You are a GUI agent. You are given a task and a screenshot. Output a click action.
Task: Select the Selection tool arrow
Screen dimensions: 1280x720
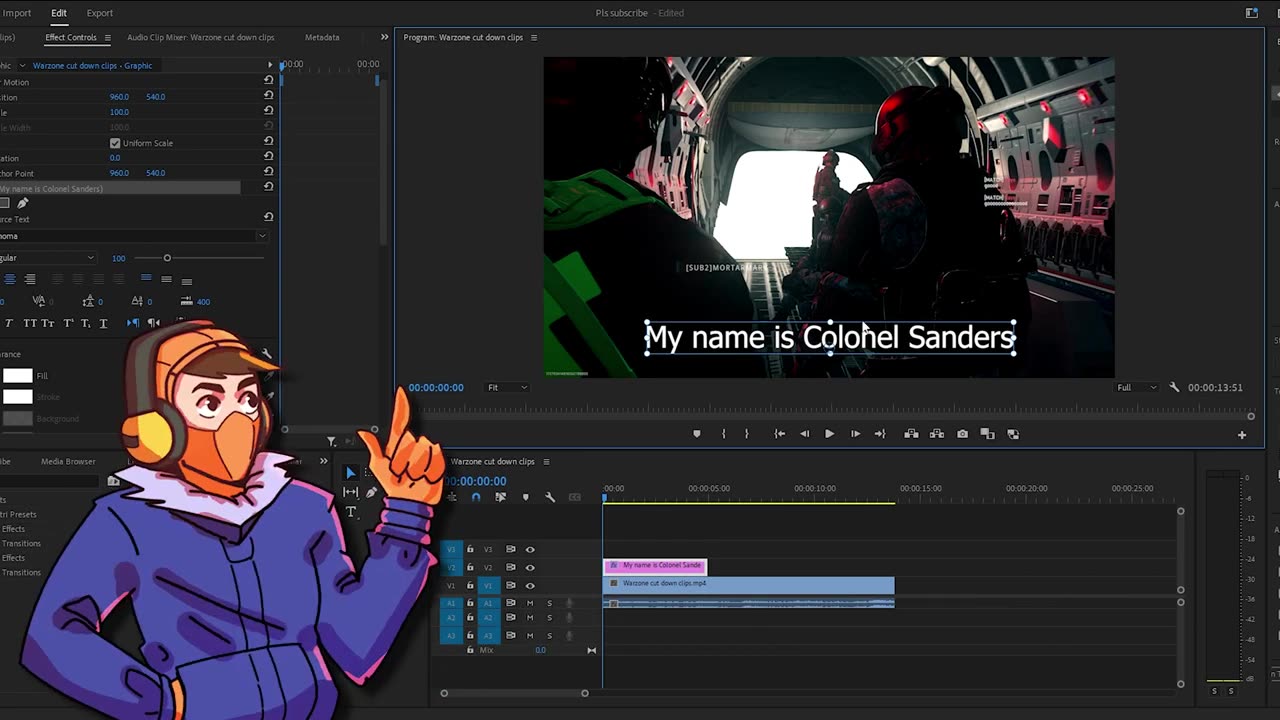pyautogui.click(x=350, y=473)
